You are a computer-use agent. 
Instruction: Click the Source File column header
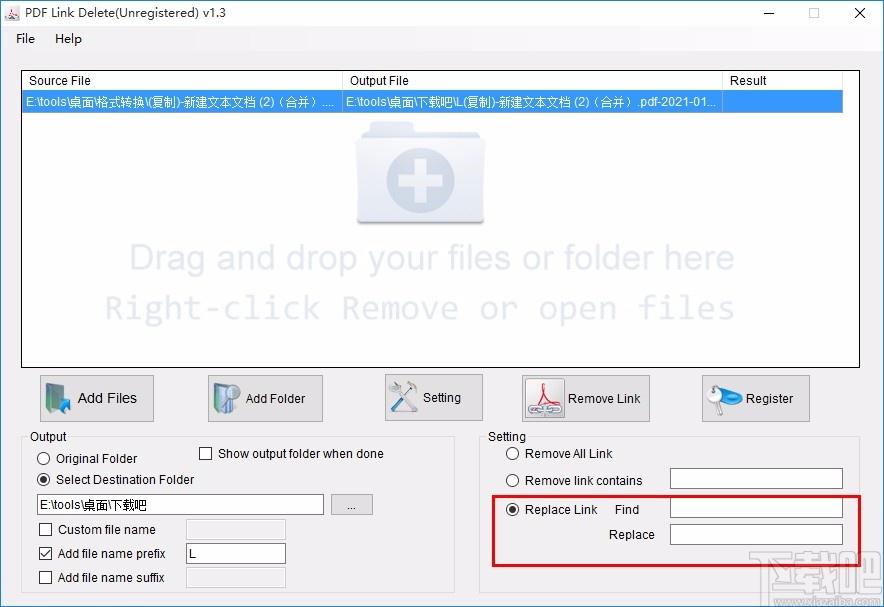pyautogui.click(x=182, y=81)
